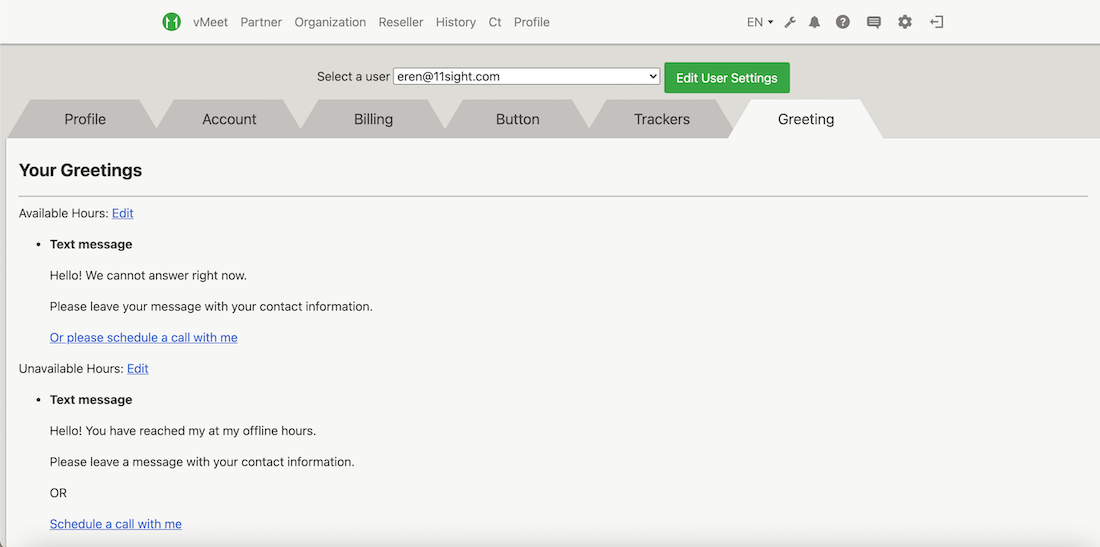The height and width of the screenshot is (547, 1100).
Task: Open the Partner menu item
Action: [x=261, y=22]
